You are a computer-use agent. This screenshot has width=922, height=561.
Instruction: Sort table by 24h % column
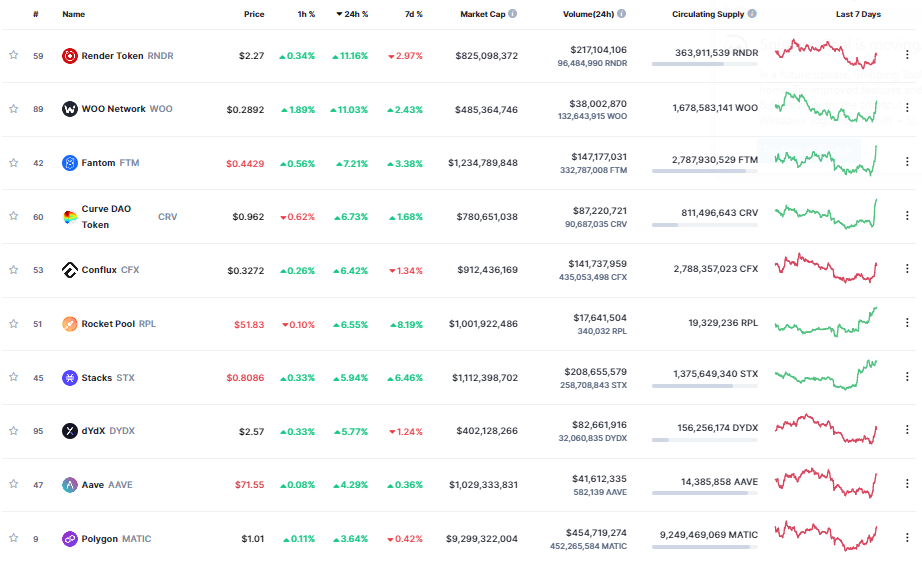tap(352, 14)
